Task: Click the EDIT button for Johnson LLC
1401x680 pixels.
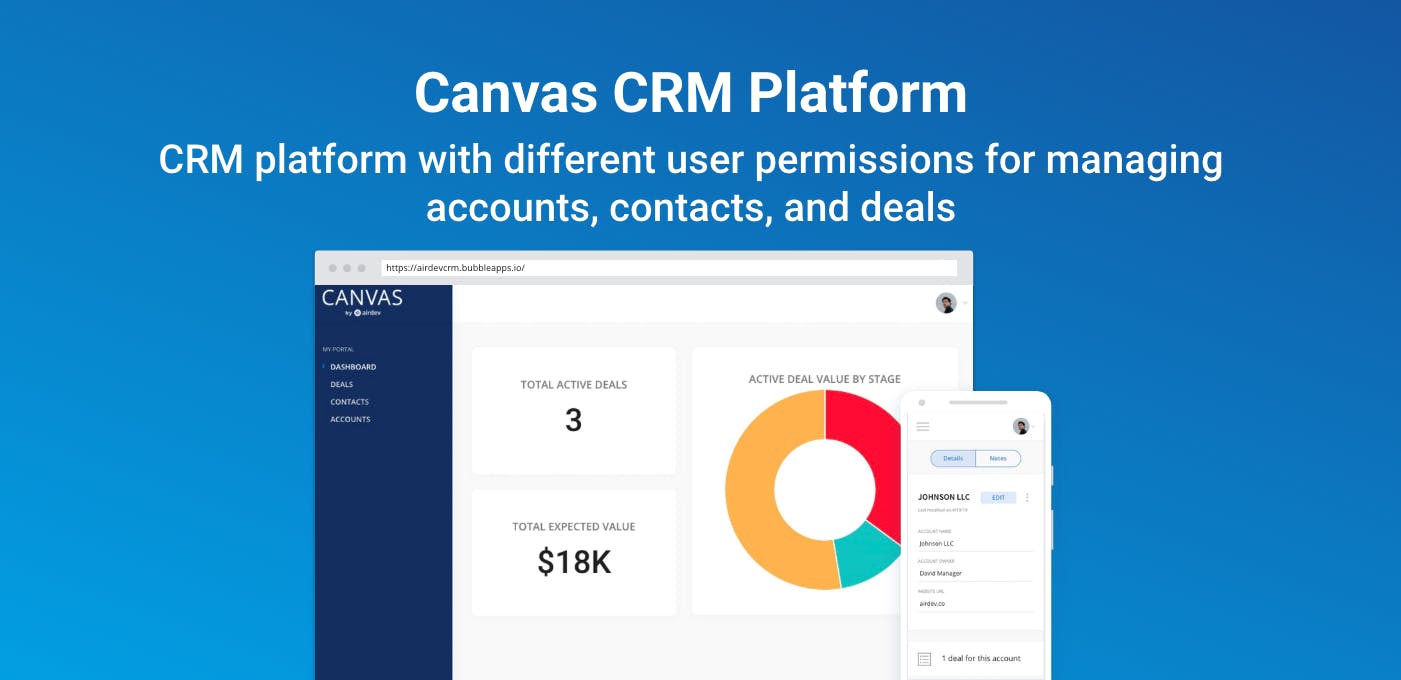Action: click(999, 497)
